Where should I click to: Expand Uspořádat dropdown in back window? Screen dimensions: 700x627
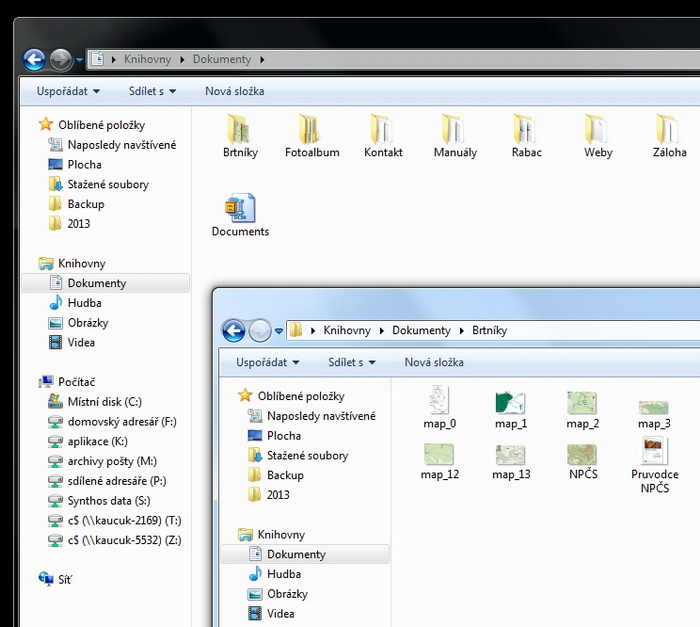click(x=68, y=91)
